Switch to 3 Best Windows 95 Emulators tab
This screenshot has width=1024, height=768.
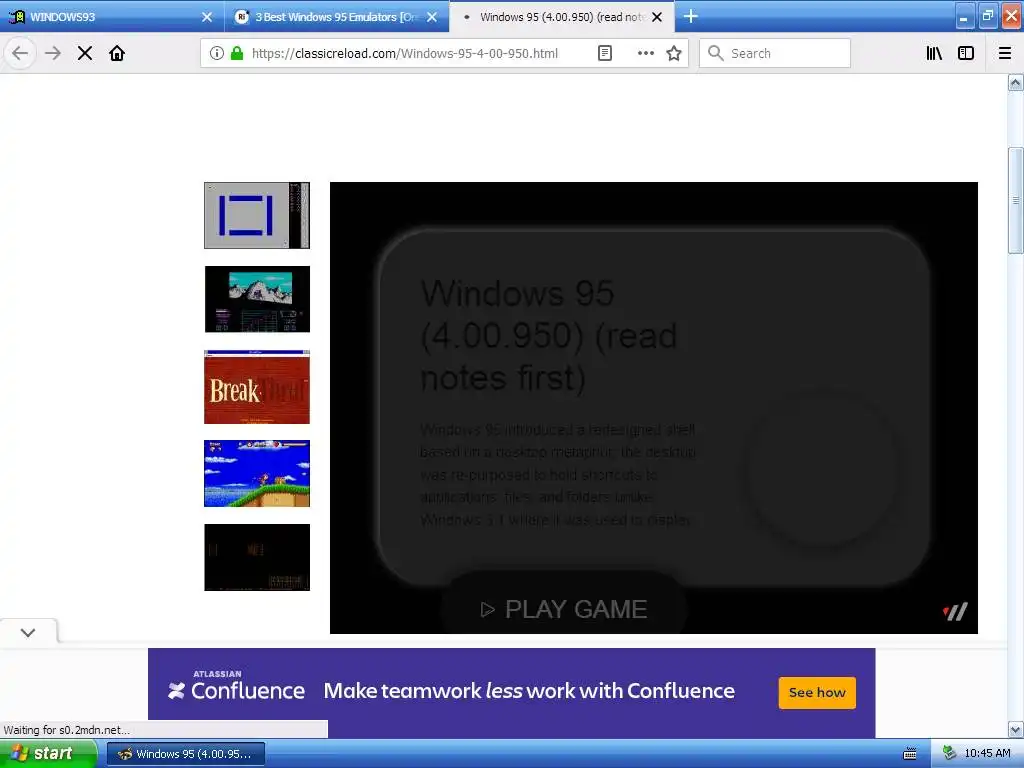(337, 16)
